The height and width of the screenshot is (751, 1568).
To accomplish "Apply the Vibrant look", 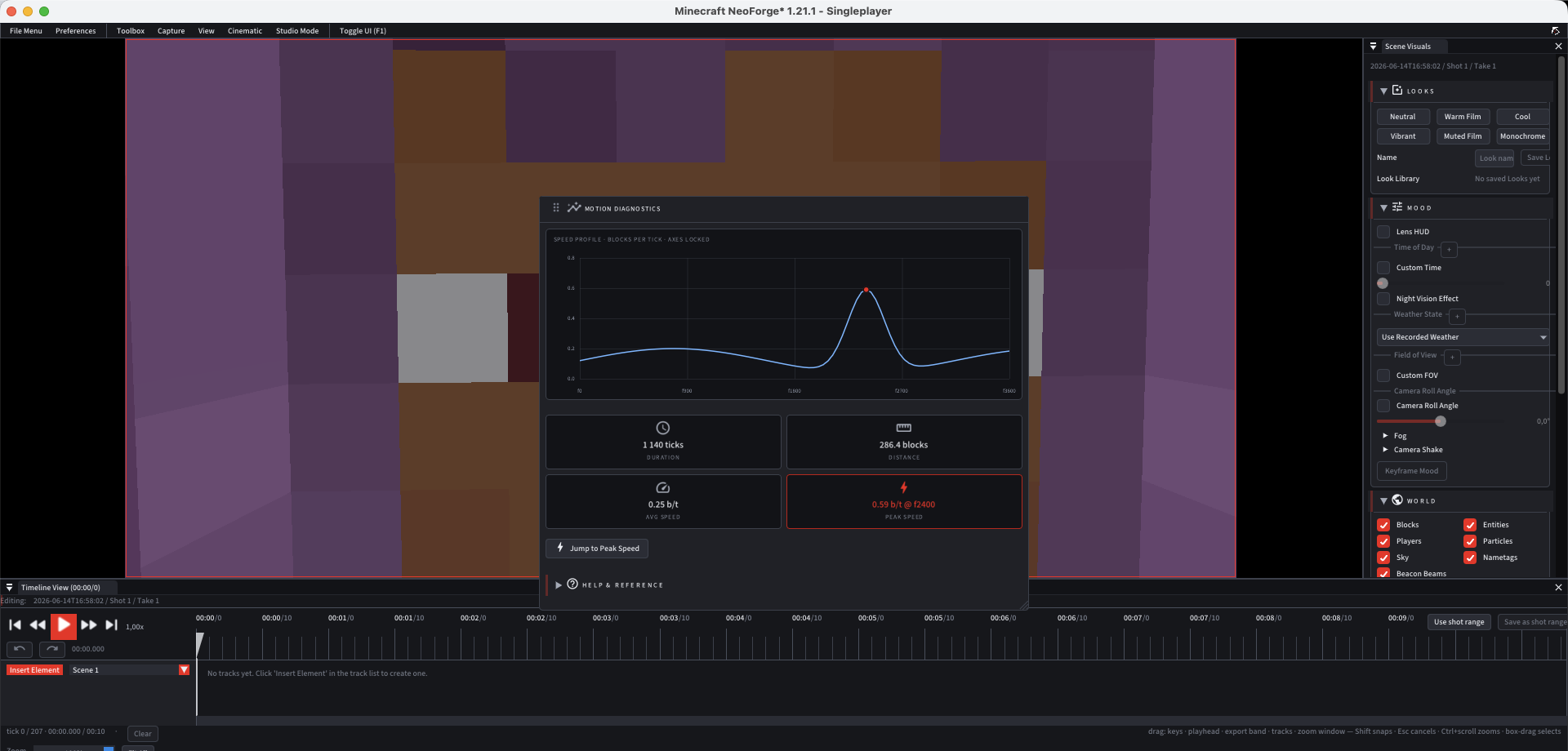I will click(1403, 136).
